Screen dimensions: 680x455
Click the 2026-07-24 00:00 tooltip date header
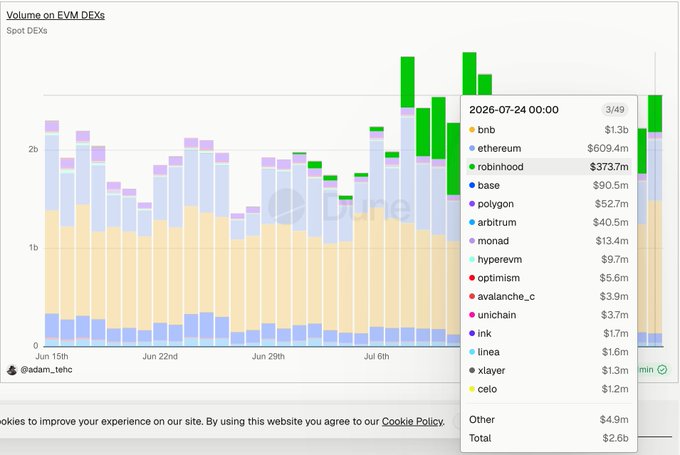point(514,110)
